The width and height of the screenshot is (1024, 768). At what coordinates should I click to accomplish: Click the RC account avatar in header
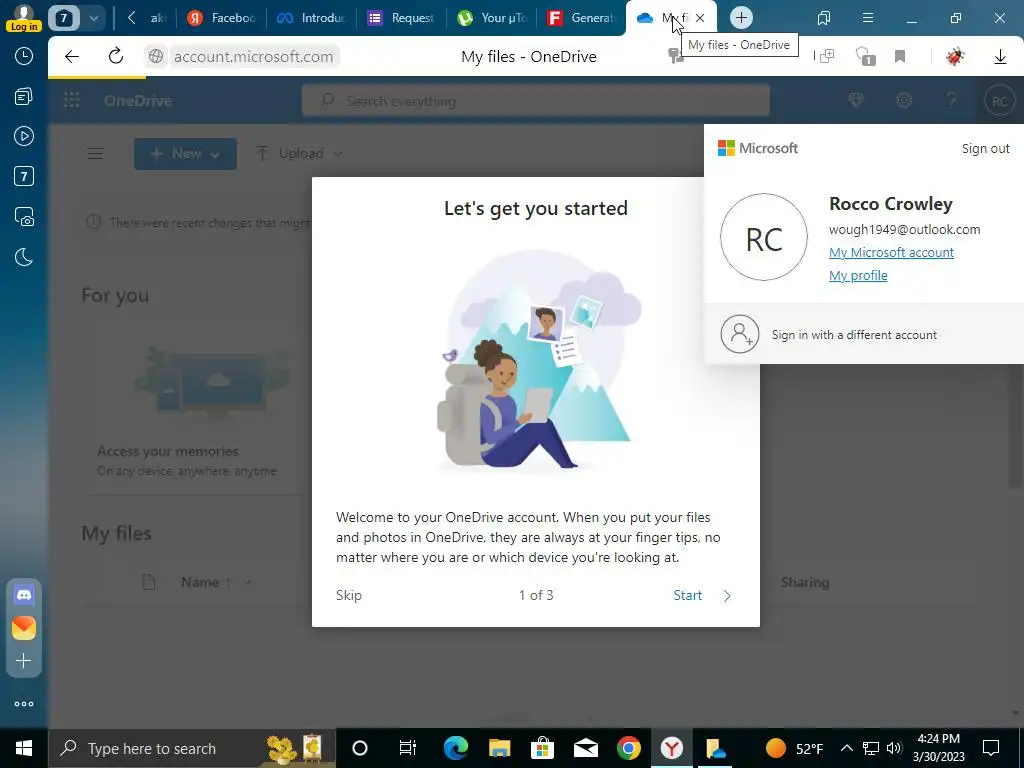[1000, 101]
